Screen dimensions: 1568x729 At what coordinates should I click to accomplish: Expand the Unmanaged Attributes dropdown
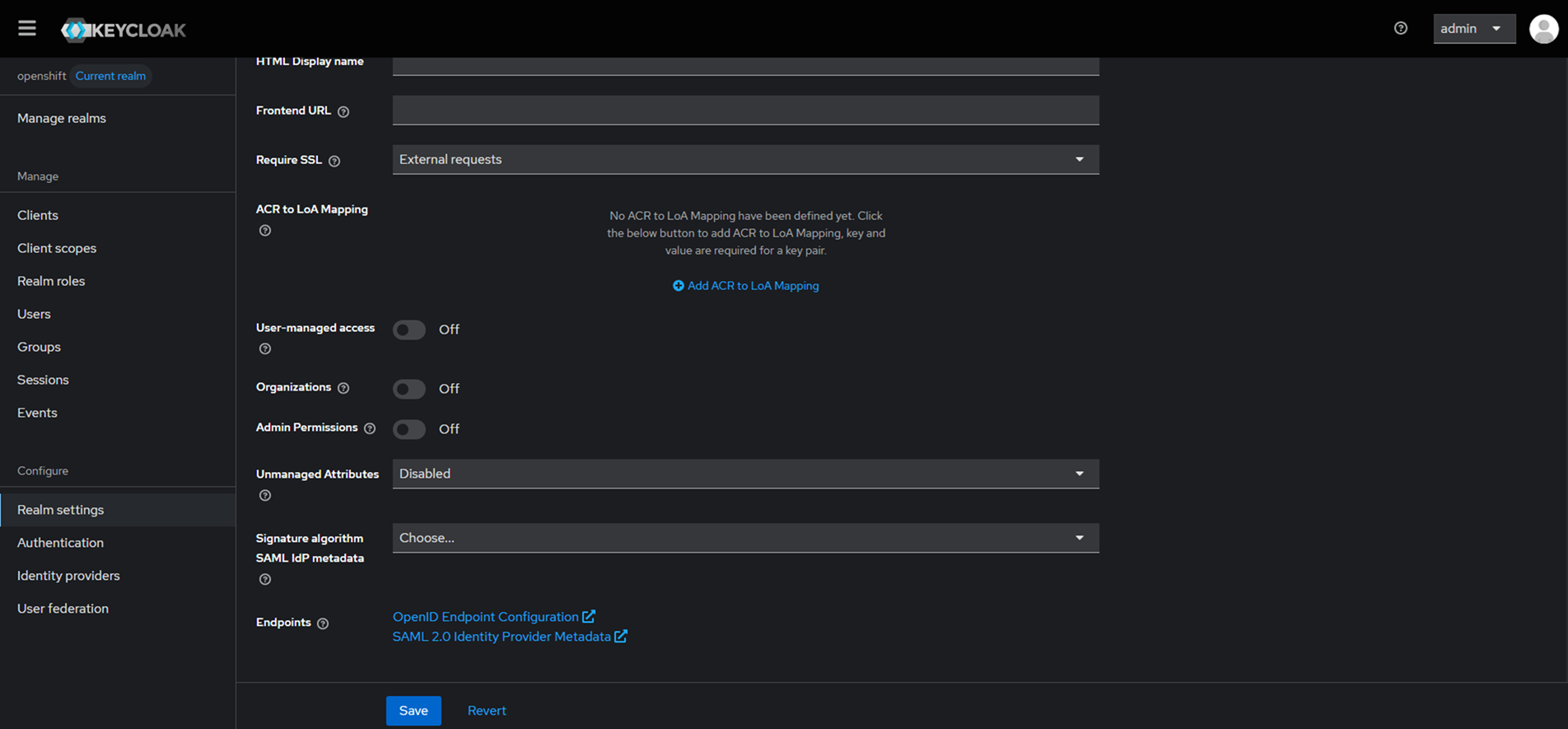pyautogui.click(x=744, y=474)
